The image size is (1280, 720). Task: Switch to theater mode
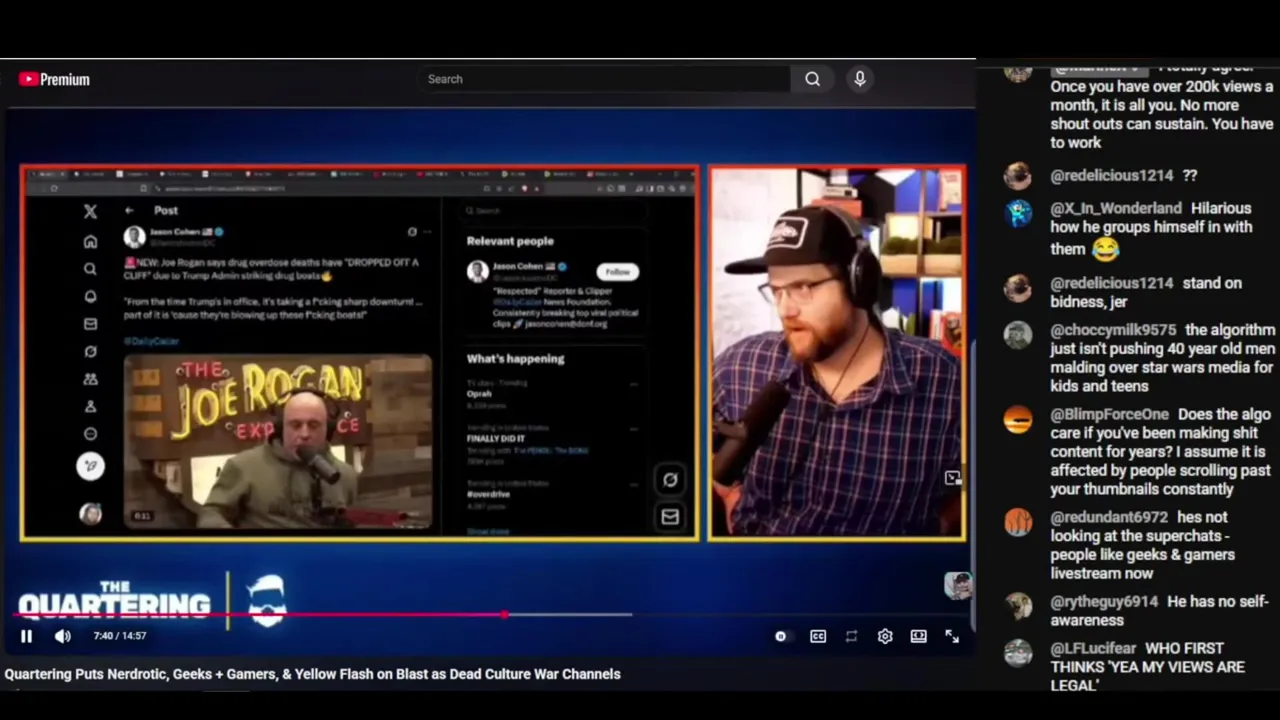tap(918, 636)
